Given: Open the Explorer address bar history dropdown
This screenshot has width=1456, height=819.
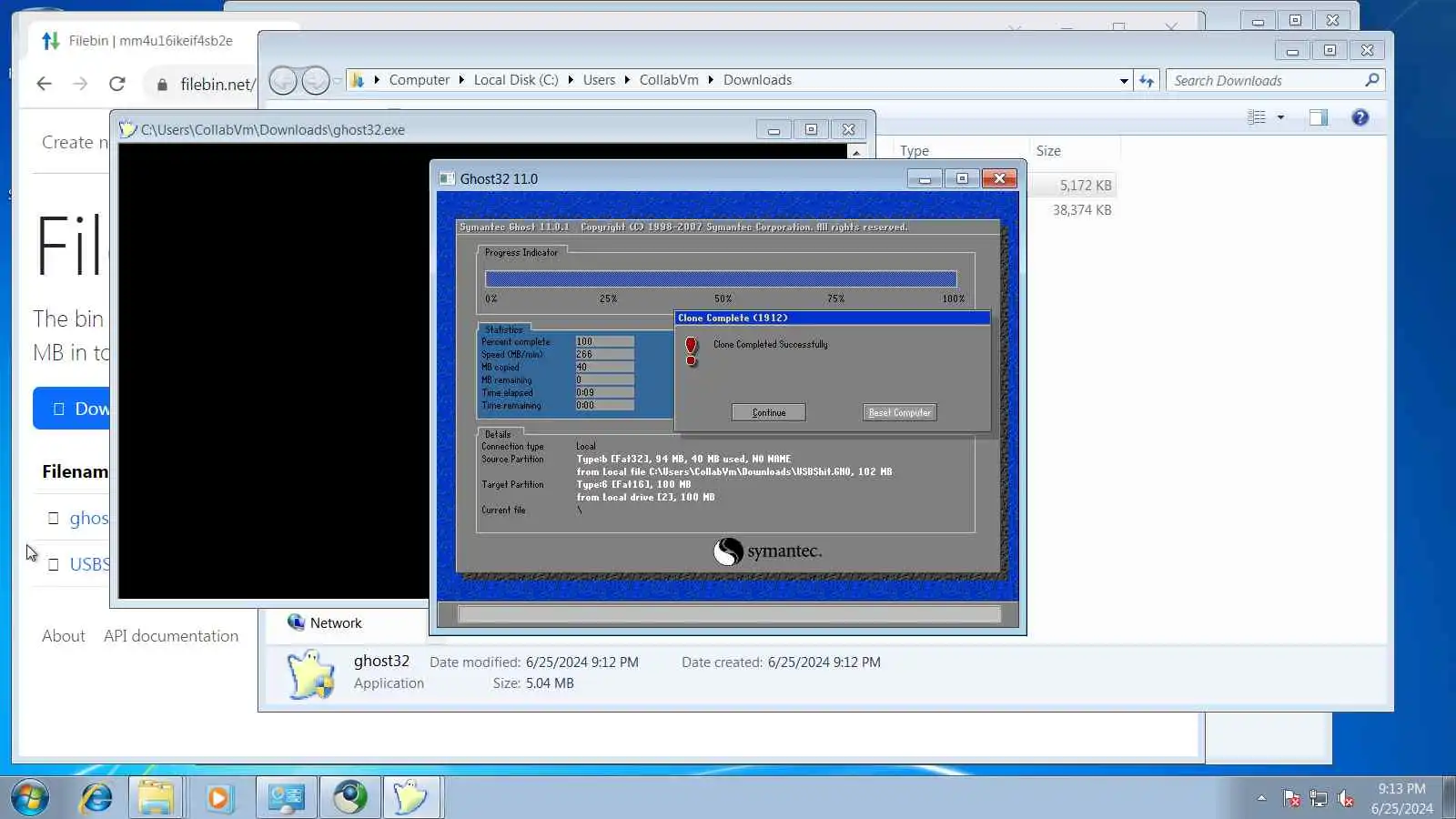Looking at the screenshot, I should 1124,81.
